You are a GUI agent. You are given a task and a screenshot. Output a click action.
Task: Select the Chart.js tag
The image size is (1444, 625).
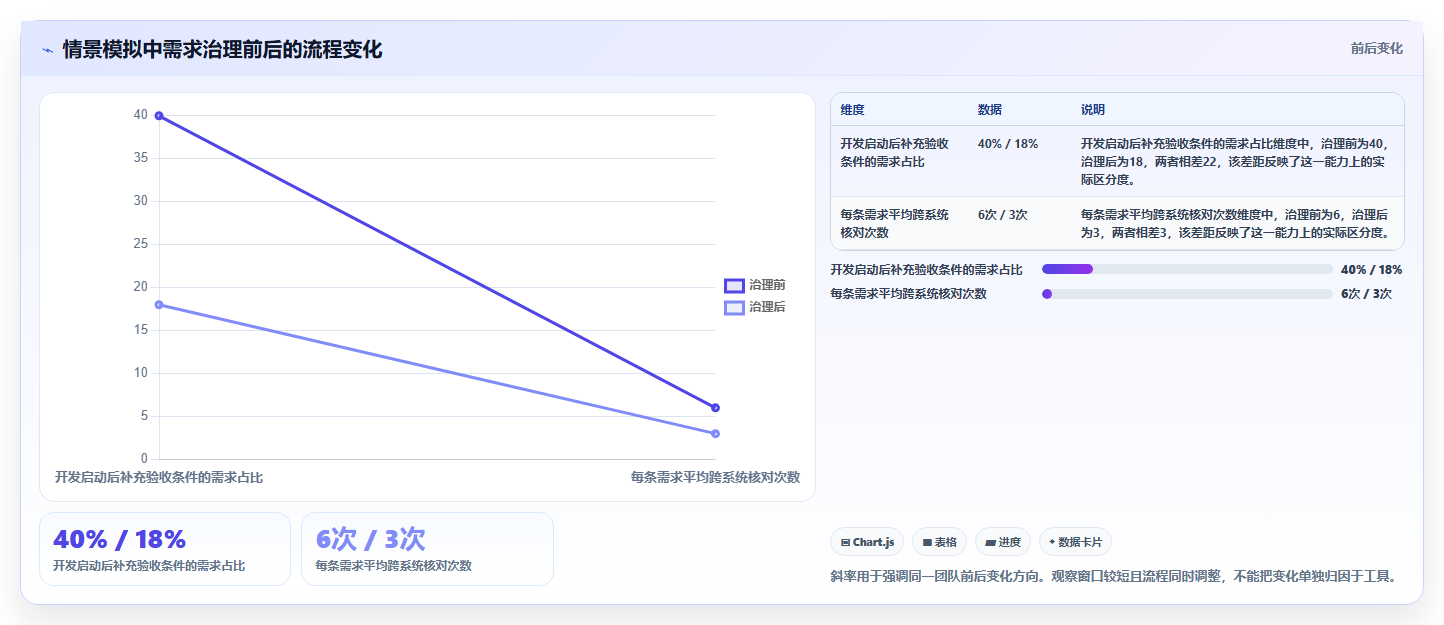(867, 542)
